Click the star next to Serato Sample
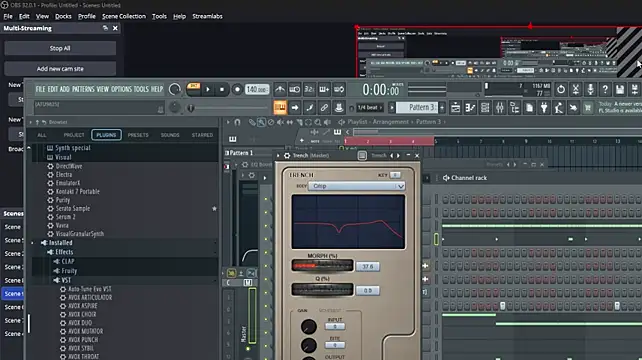 (214, 208)
